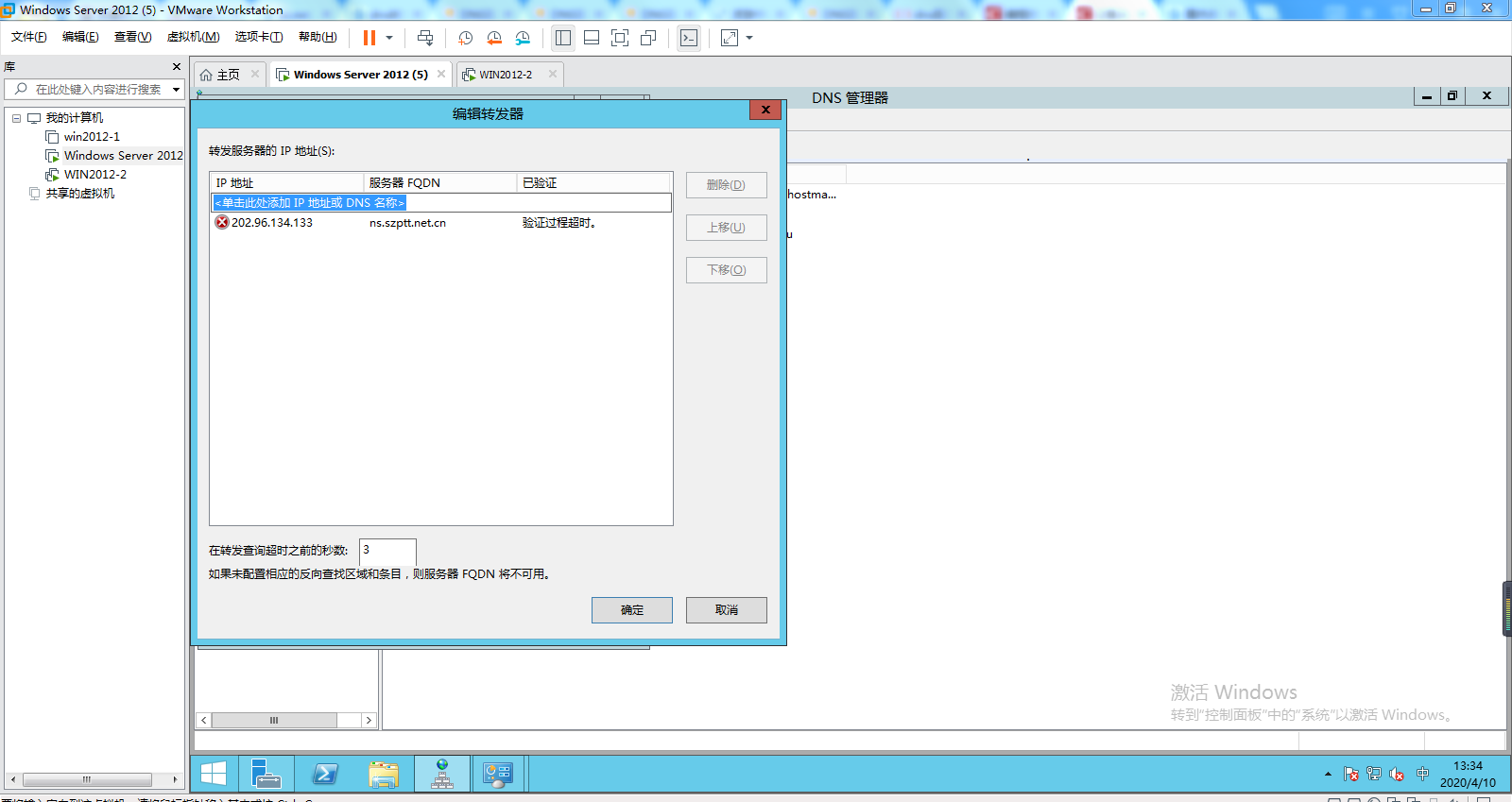The image size is (1512, 802).
Task: Toggle the thumbnail bar view icon
Action: coord(592,38)
